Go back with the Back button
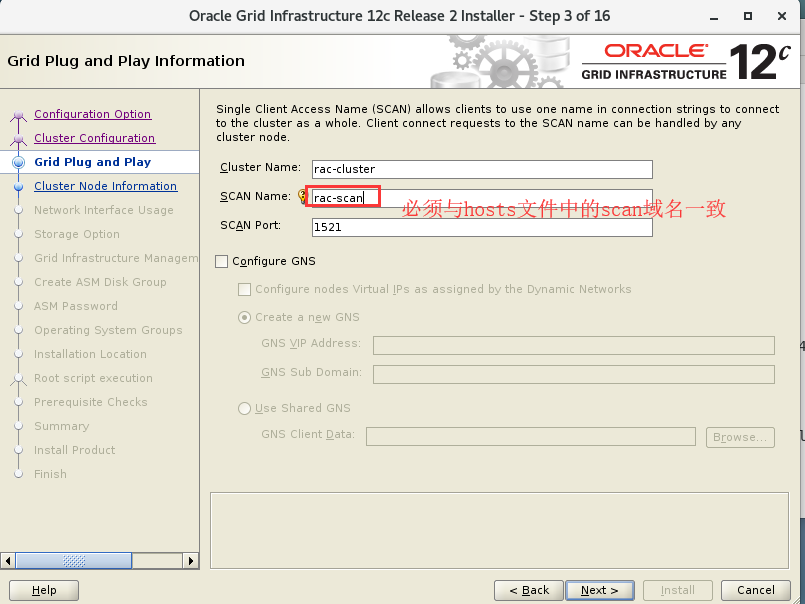Viewport: 805px width, 604px height. tap(529, 590)
